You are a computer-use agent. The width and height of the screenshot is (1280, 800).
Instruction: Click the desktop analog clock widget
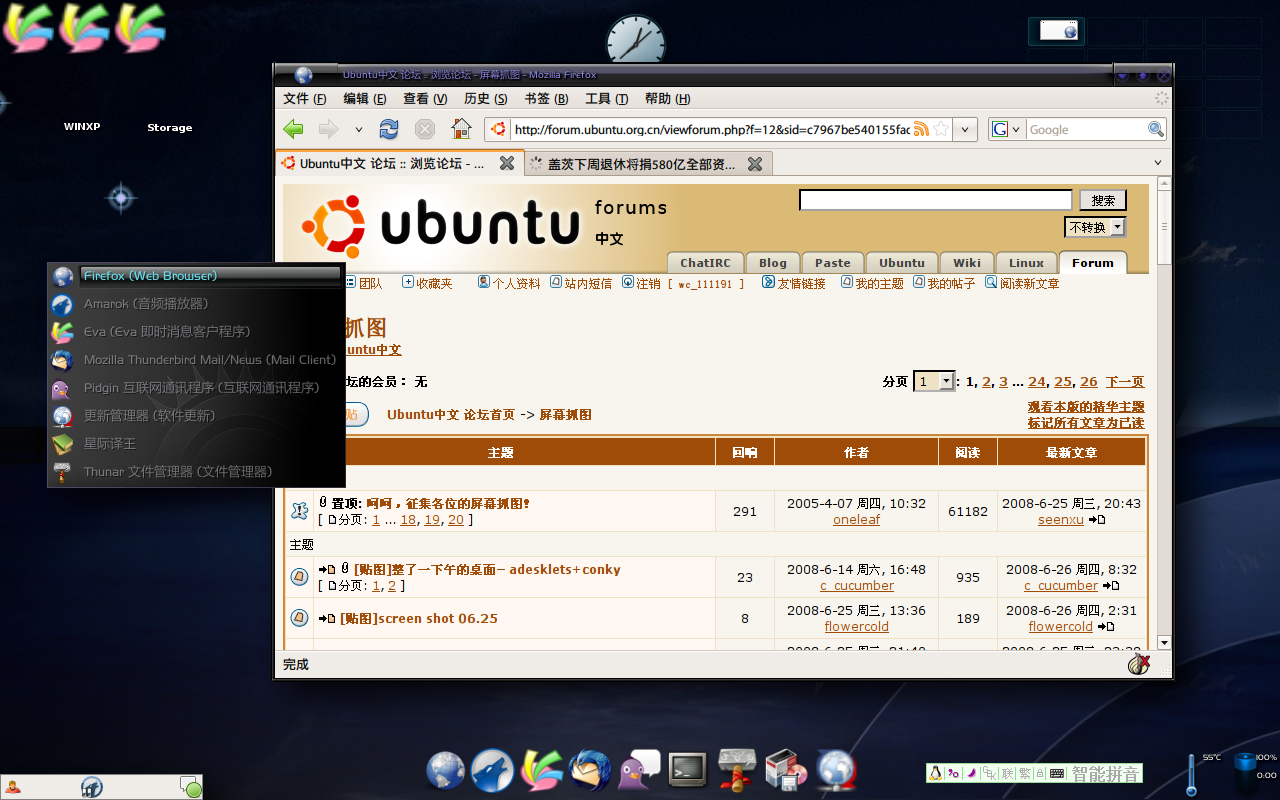pyautogui.click(x=635, y=41)
